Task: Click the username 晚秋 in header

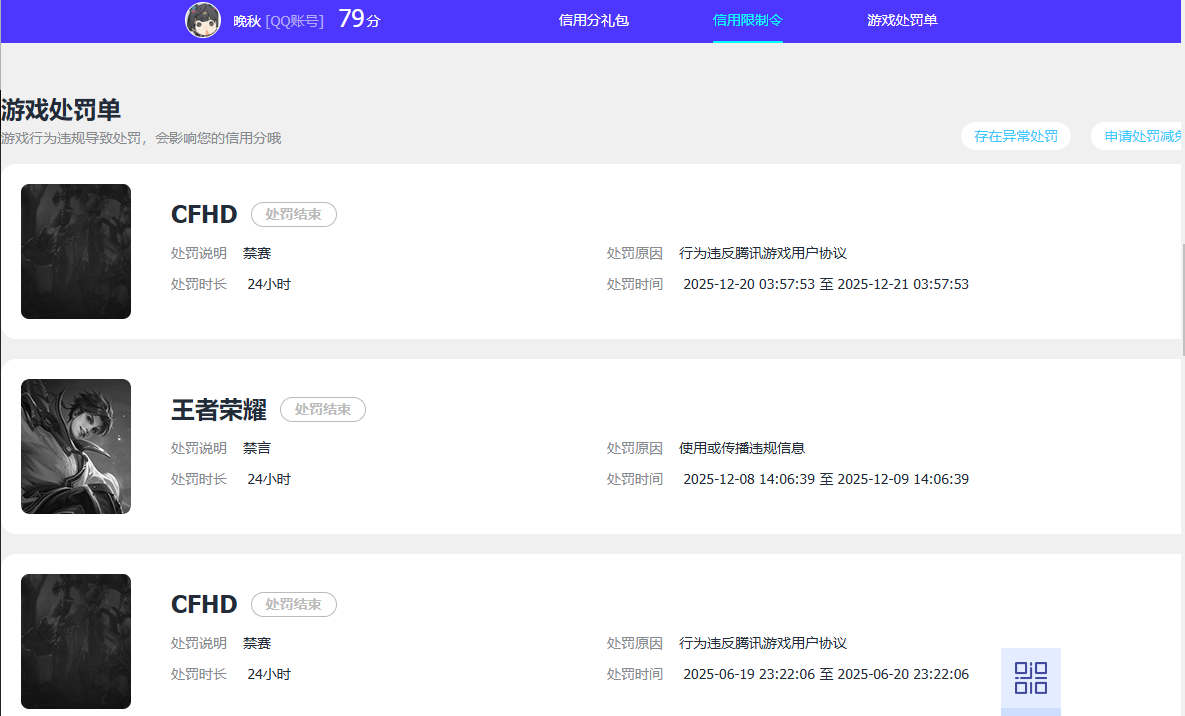Action: [x=246, y=21]
